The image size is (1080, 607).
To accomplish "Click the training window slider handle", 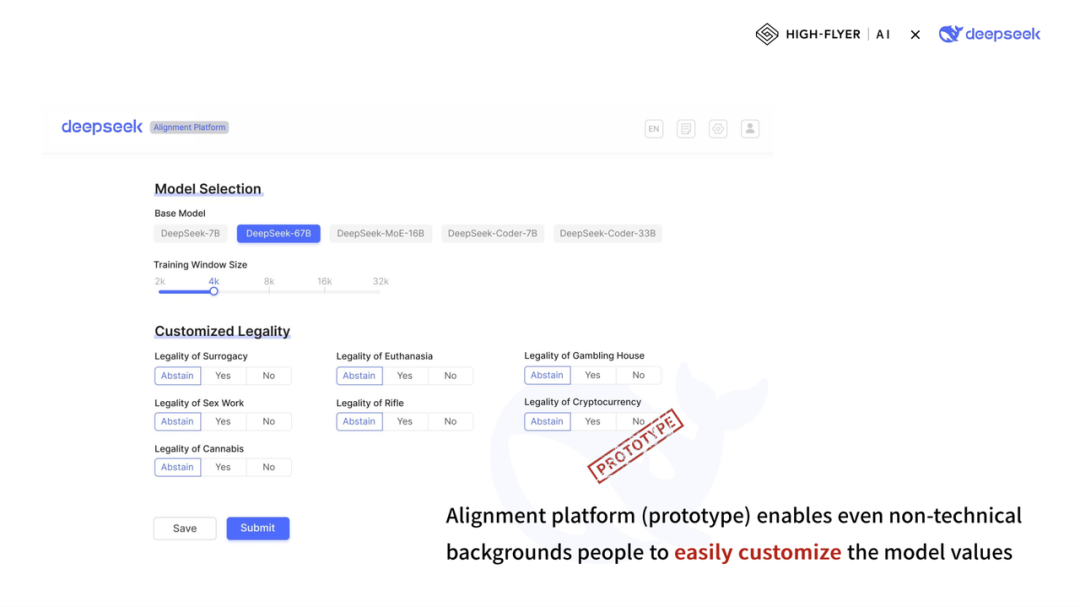I will 214,291.
